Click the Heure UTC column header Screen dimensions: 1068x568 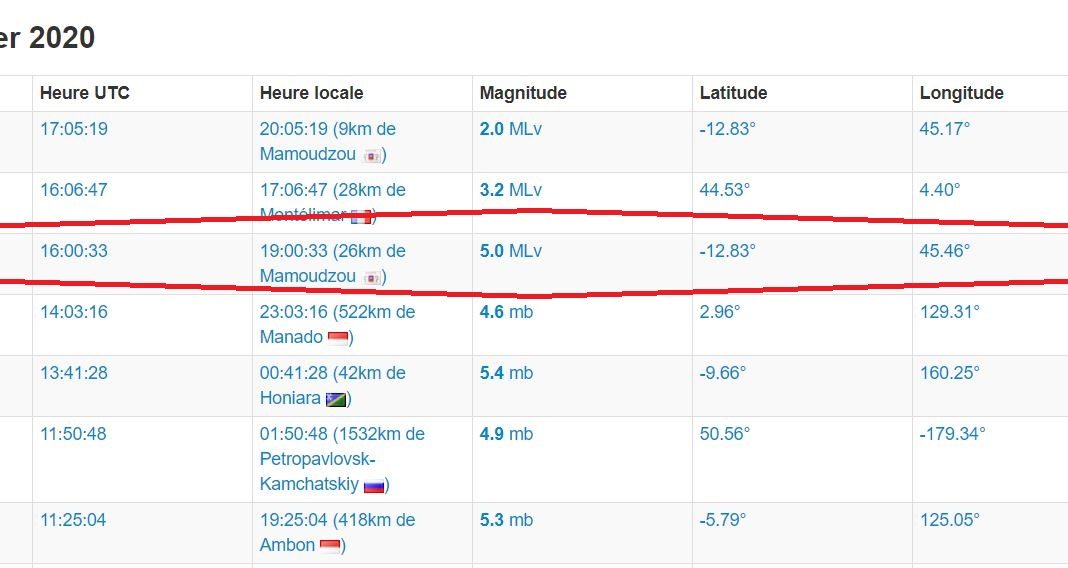click(84, 93)
